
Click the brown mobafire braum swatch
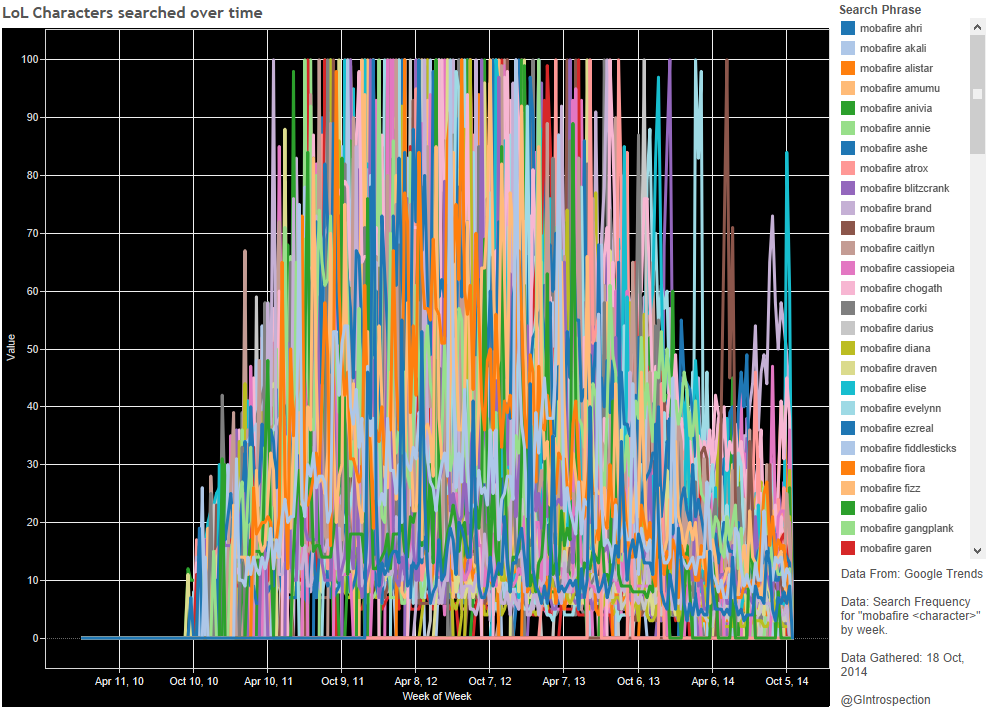848,229
